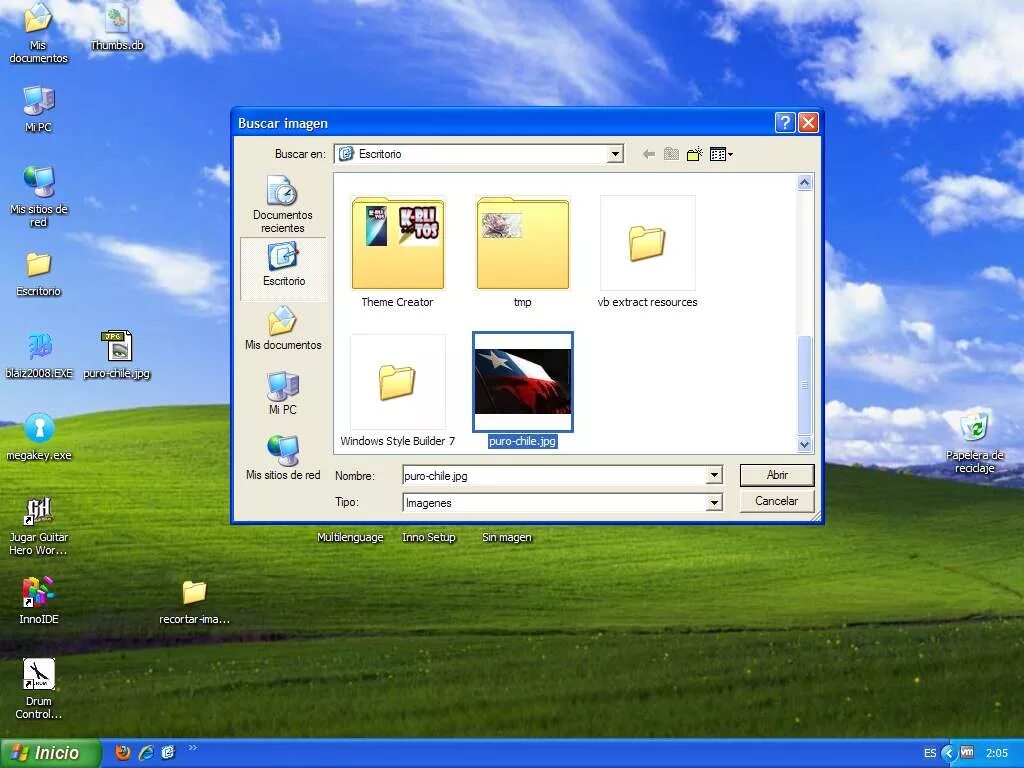This screenshot has width=1024, height=768.
Task: Launch Internet Explorer from quick launch
Action: pos(146,753)
